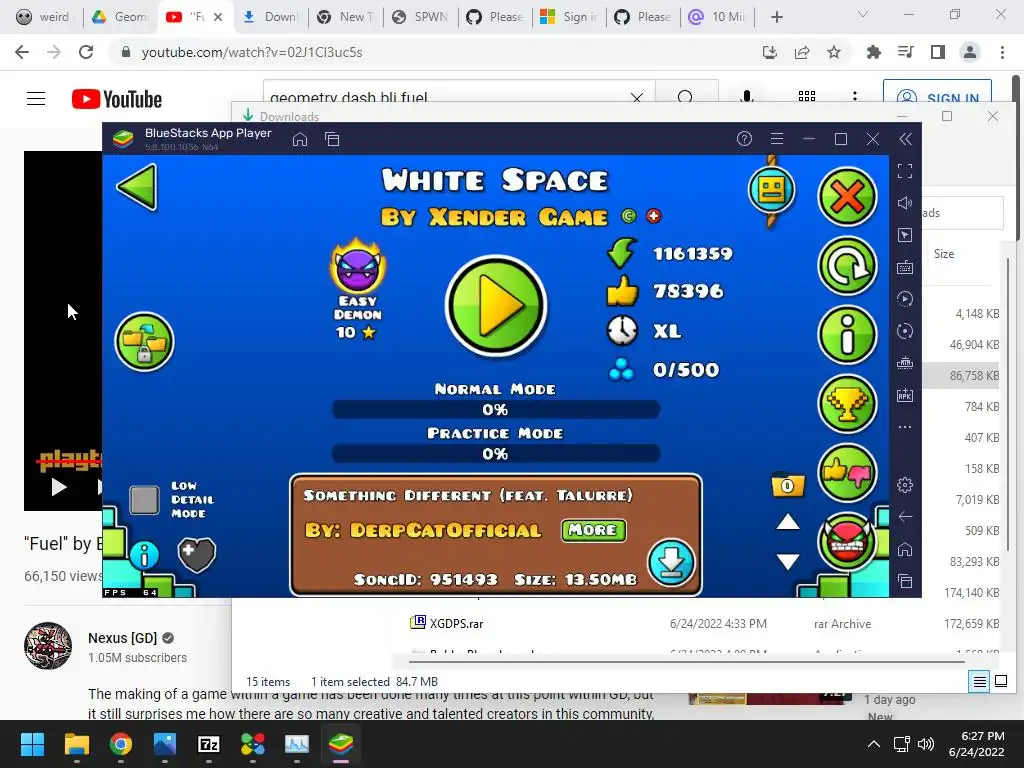1024x768 pixels.
Task: Open YouTube apps grid icon
Action: point(807,97)
